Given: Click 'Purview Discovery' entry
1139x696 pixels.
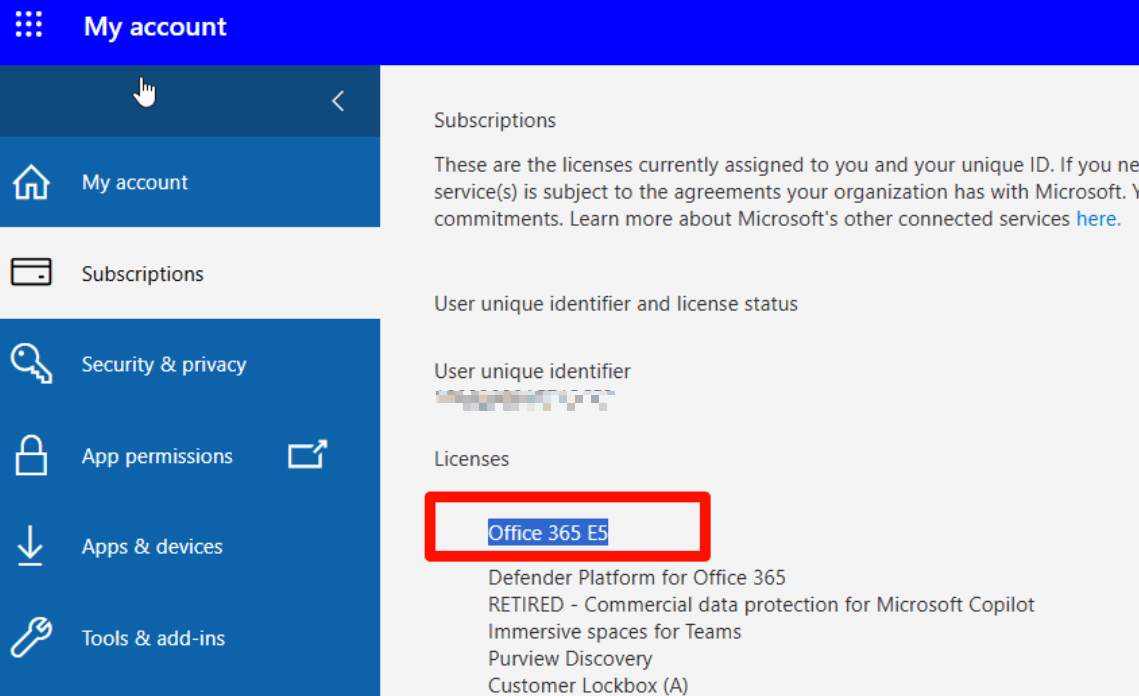Looking at the screenshot, I should point(570,659).
